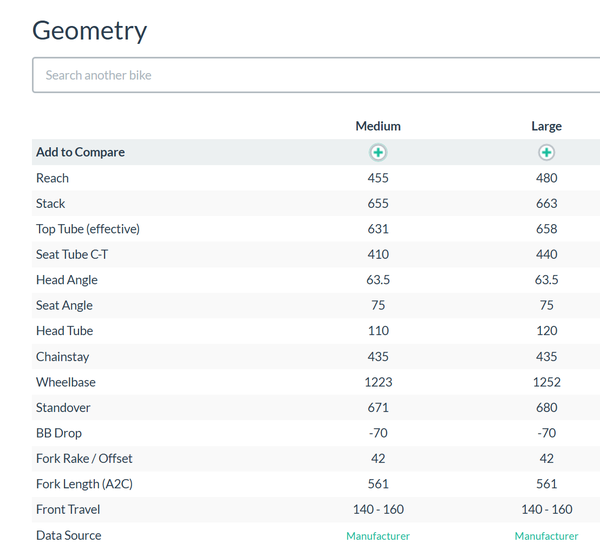Open the Large Manufacturer data source link
Image resolution: width=600 pixels, height=556 pixels.
pyautogui.click(x=546, y=536)
